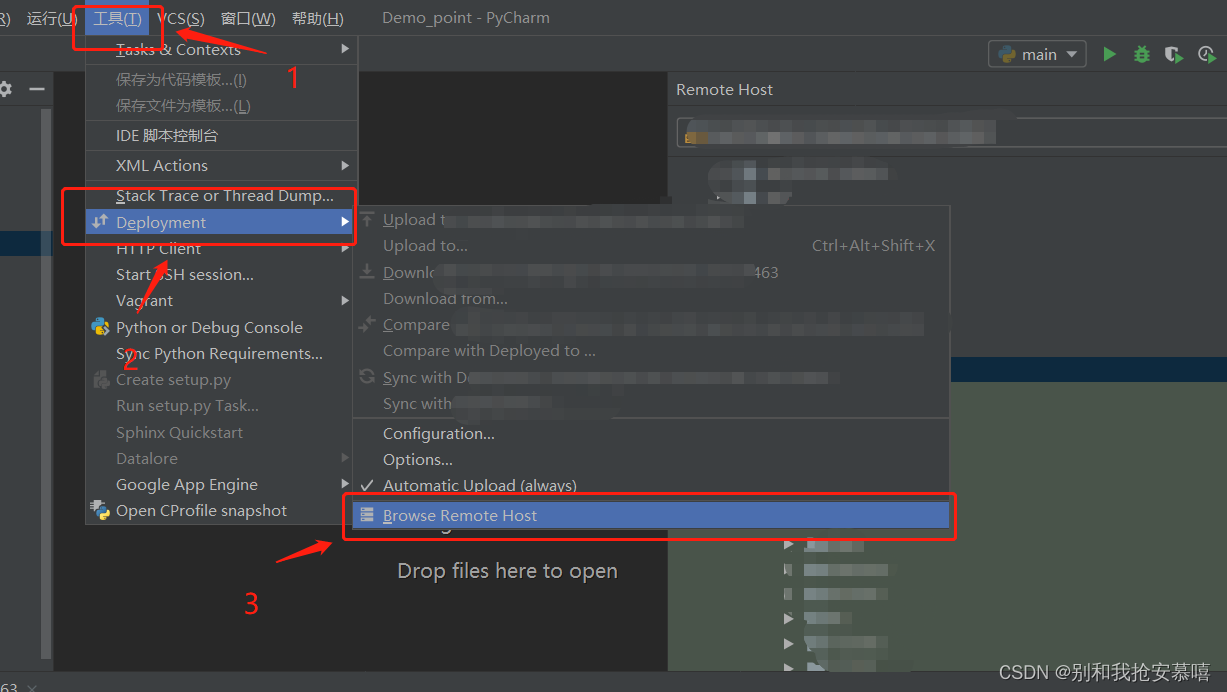Expand the Datalore submenu arrow

click(x=345, y=458)
